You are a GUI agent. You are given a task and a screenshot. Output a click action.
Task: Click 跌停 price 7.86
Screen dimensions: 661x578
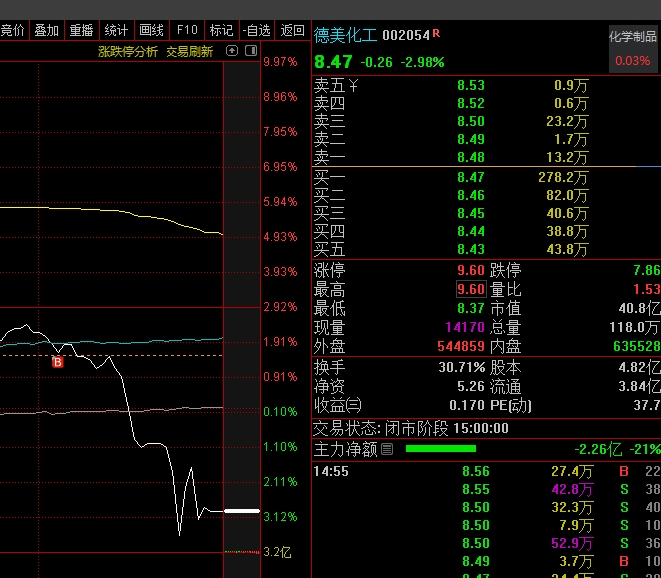pos(647,270)
